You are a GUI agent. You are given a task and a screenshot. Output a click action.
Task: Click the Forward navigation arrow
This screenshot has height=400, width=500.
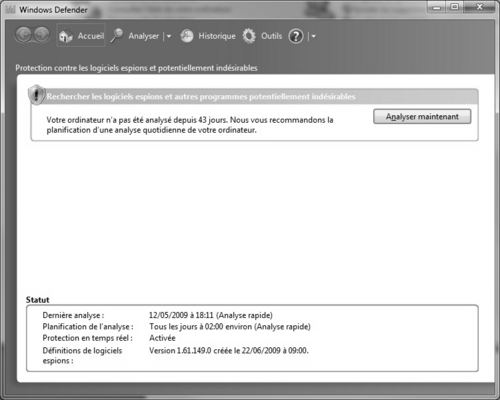tap(42, 35)
